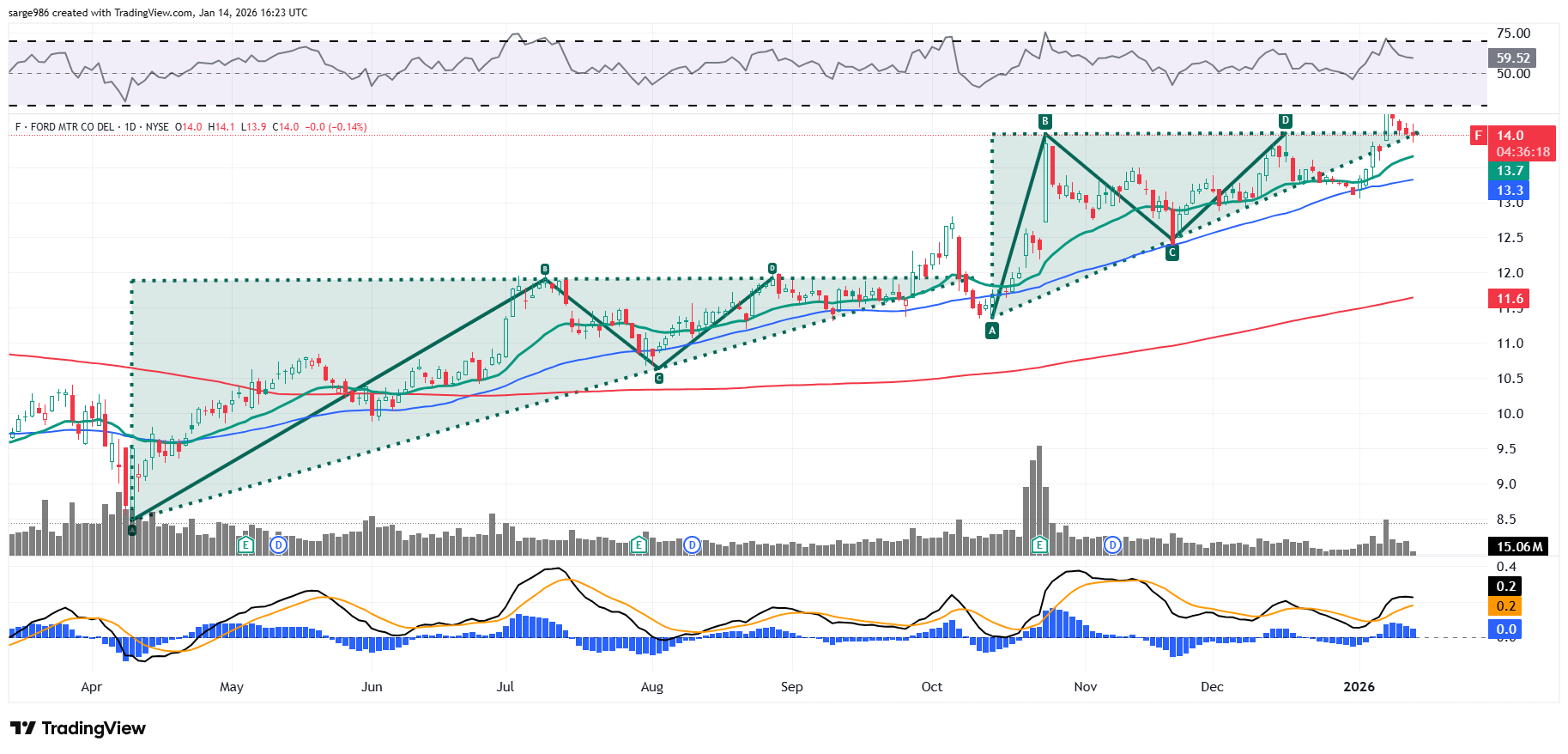This screenshot has height=754, width=1568.
Task: Open the earnings E marker before August
Action: (639, 544)
